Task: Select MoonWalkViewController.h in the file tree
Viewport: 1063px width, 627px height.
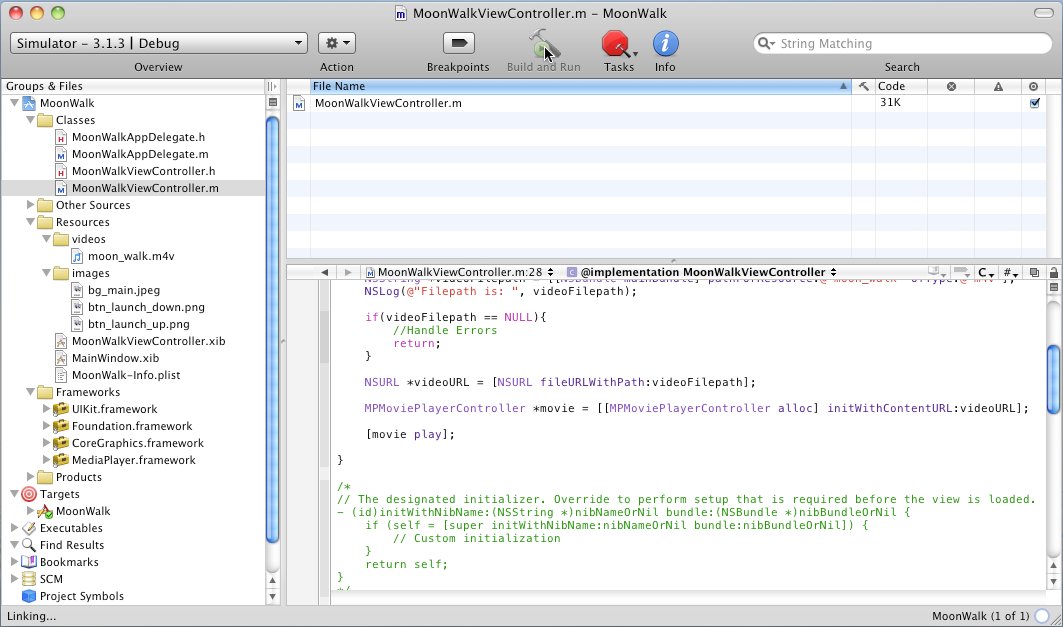Action: click(144, 171)
